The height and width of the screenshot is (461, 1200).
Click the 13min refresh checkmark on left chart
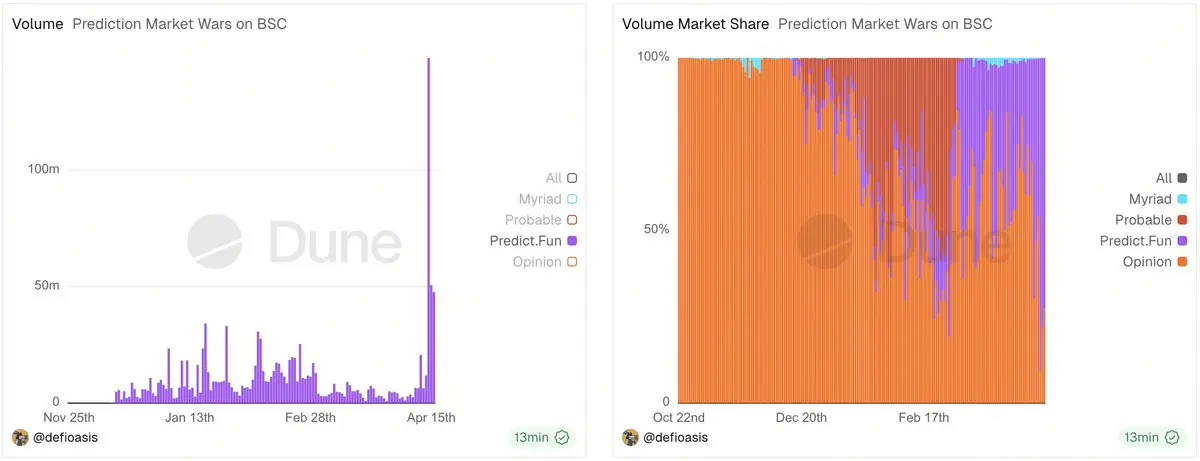(x=561, y=437)
